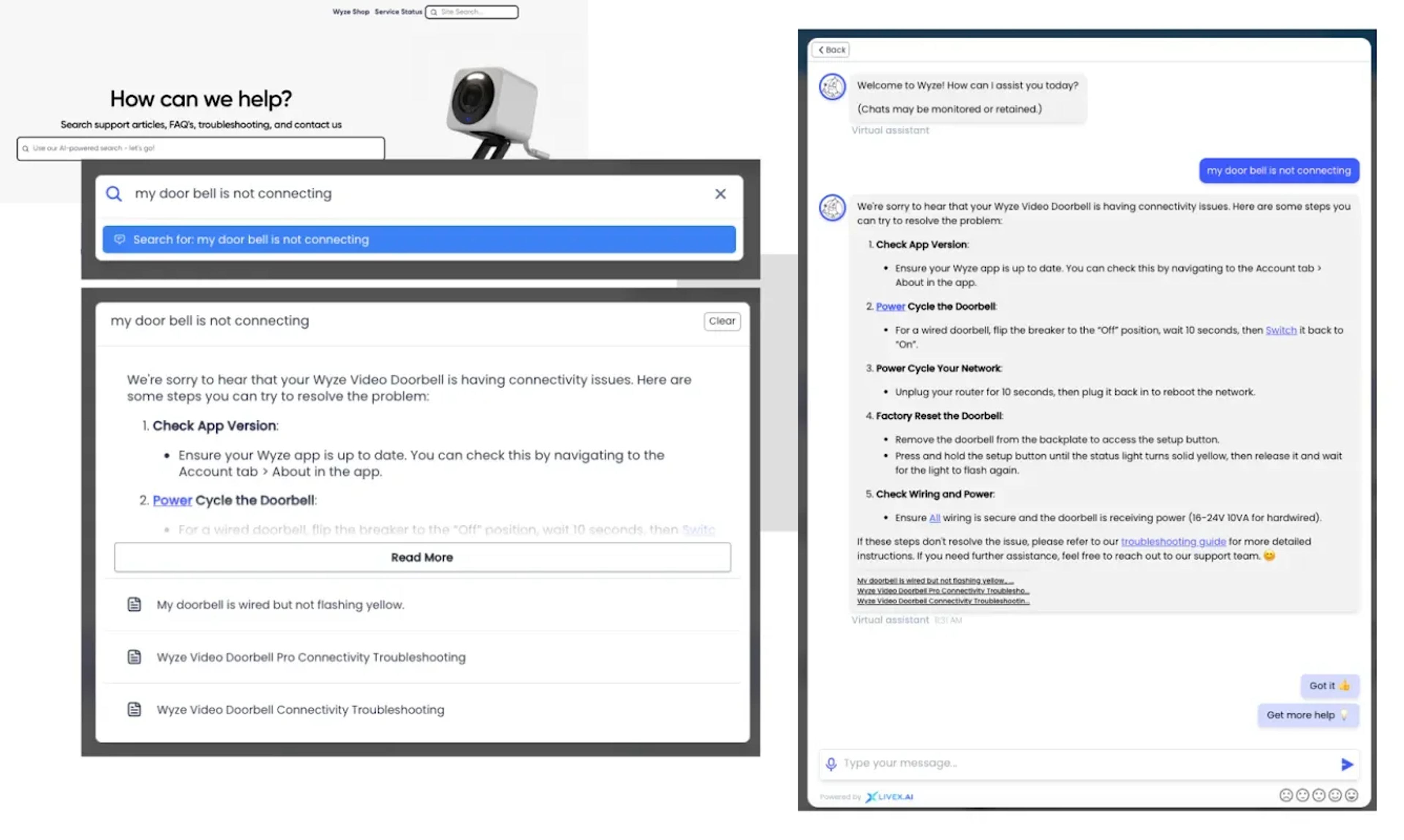Click the 'How can we help?' heading
The width and height of the screenshot is (1404, 840).
(x=201, y=99)
